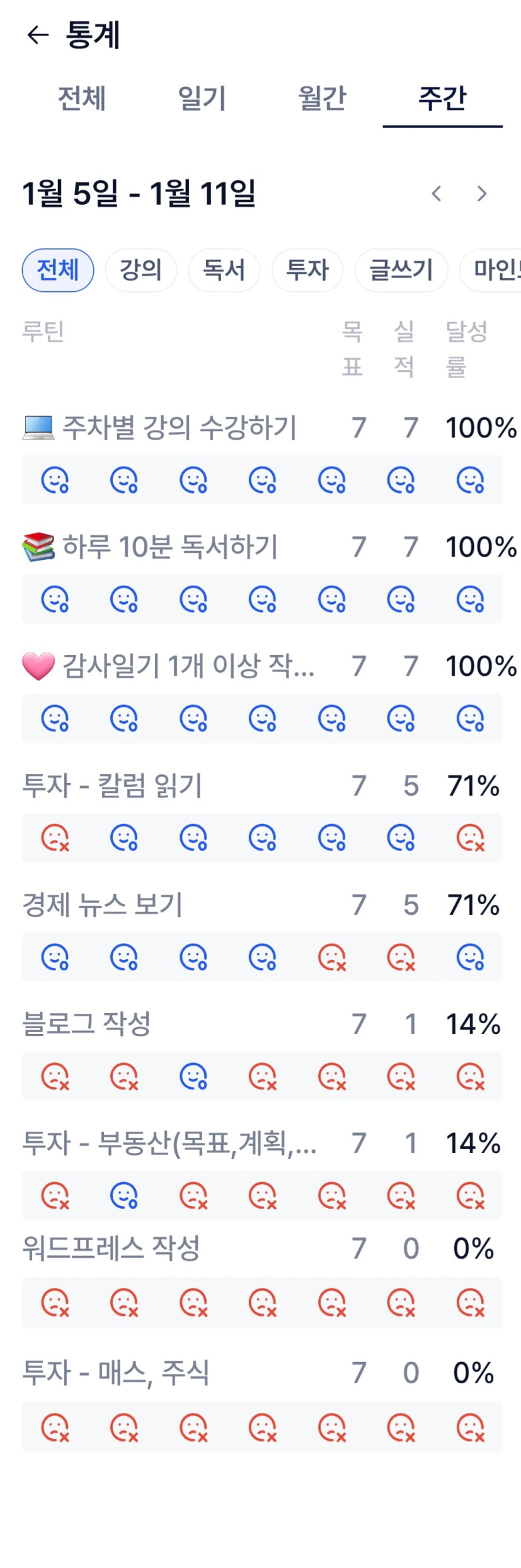Open the 워드프레스 작성 routine
The image size is (521, 1568).
pyautogui.click(x=111, y=1248)
